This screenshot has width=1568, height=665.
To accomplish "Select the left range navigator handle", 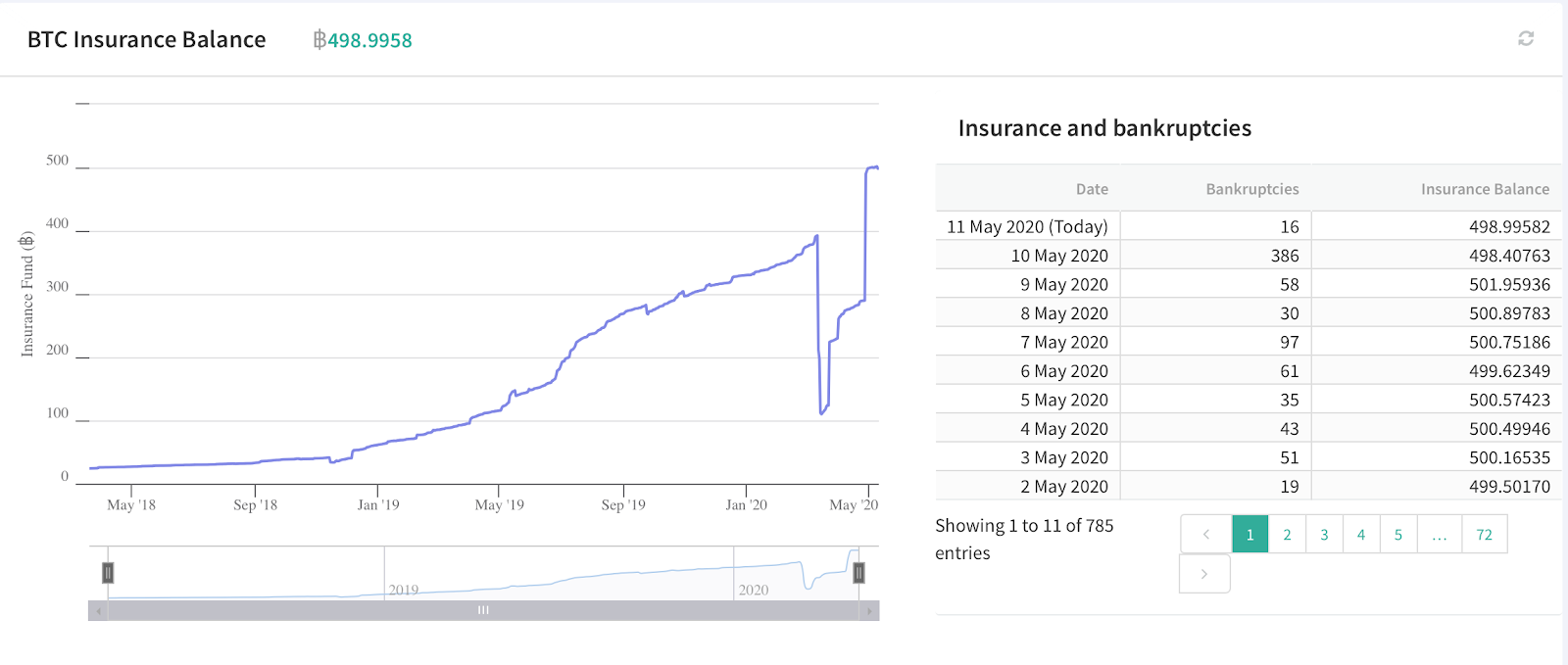I will 108,572.
